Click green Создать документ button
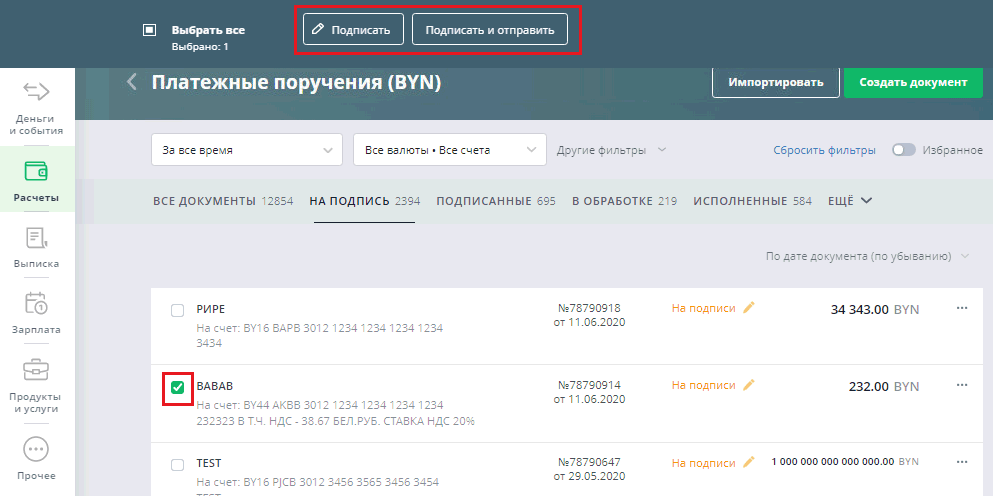993x496 pixels. coord(913,82)
